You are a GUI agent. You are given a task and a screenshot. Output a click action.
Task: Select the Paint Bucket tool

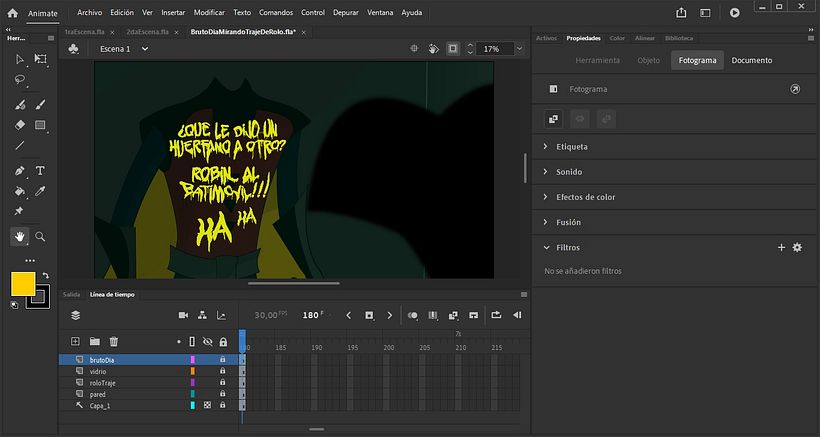[20, 191]
